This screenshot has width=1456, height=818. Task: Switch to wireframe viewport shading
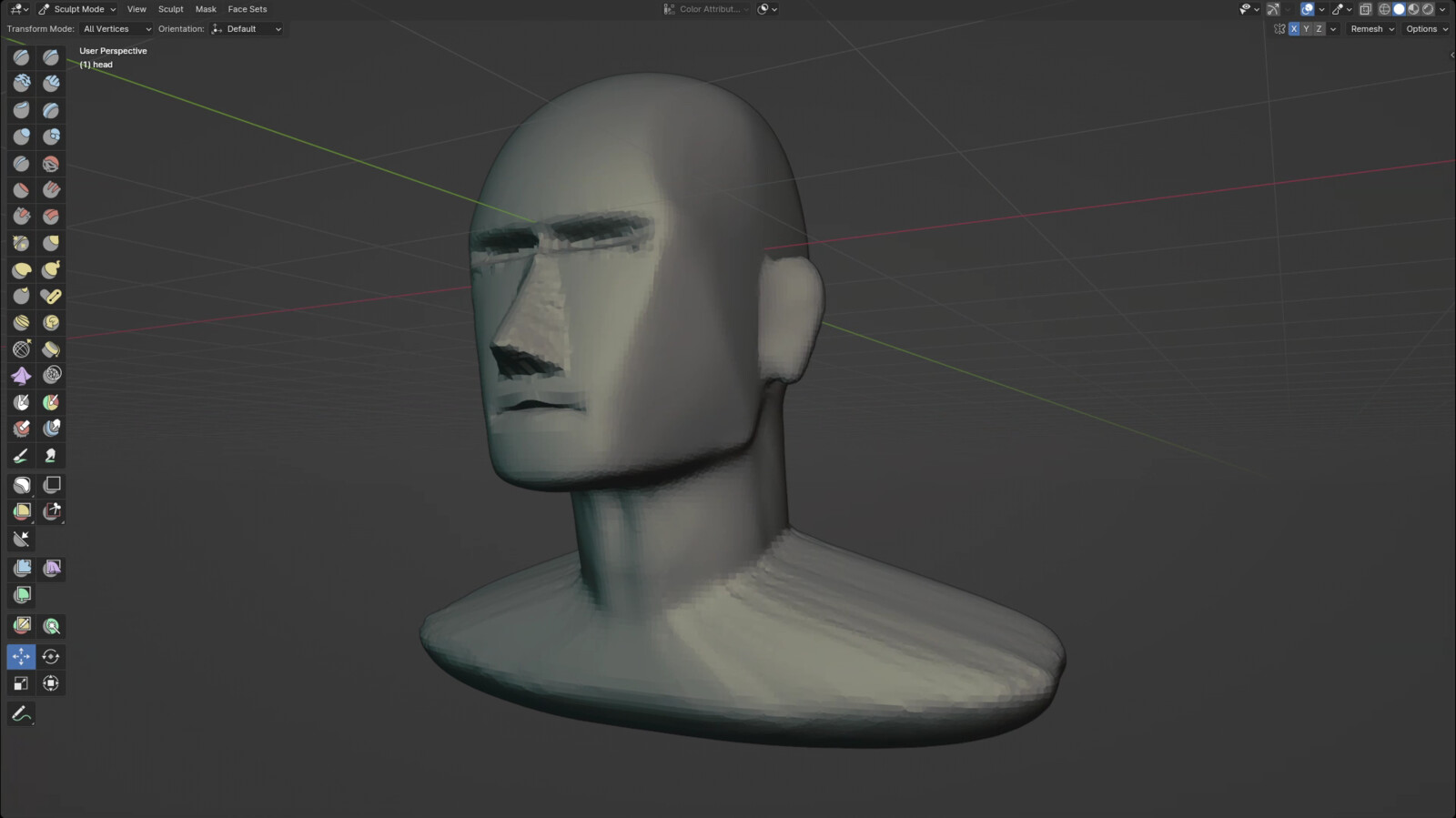point(1385,9)
